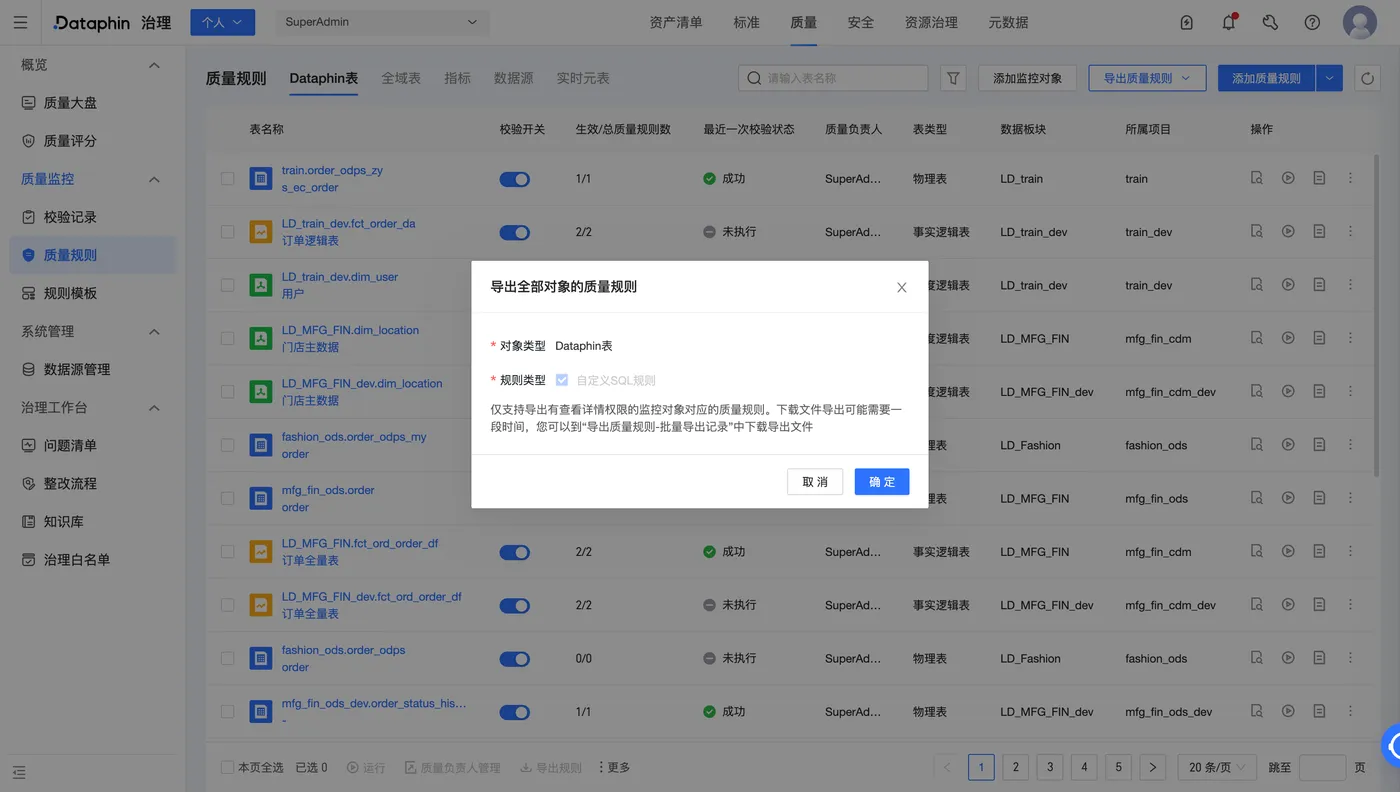Tick the 本页全选 checkbox

click(x=227, y=767)
